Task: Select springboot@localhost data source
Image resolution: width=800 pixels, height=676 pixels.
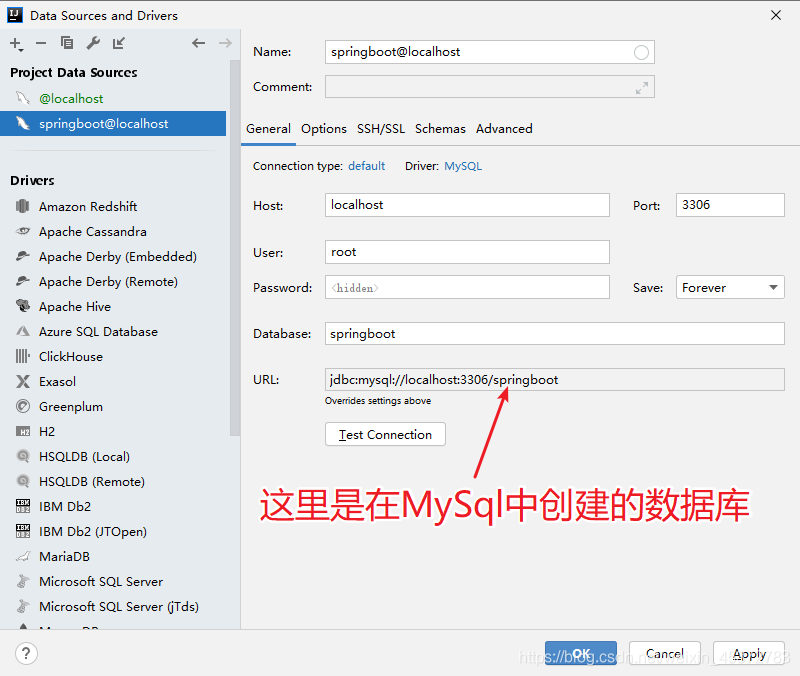Action: [113, 123]
